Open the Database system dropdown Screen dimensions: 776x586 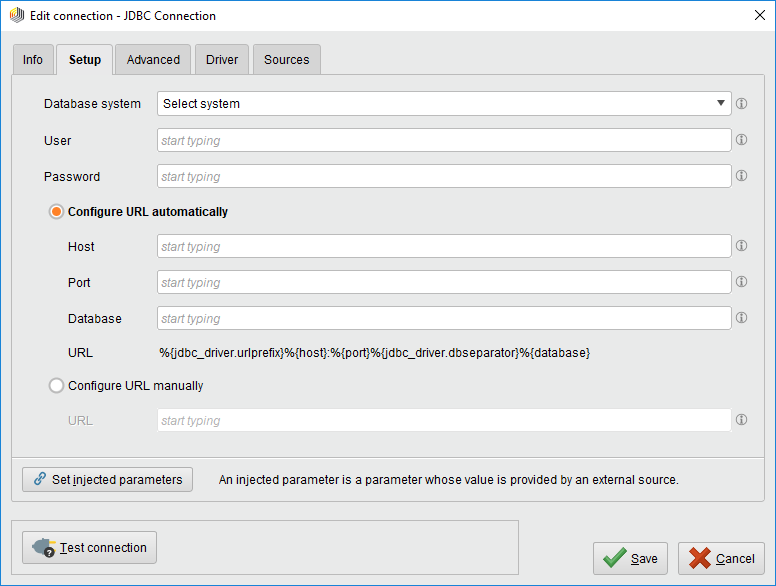point(444,104)
